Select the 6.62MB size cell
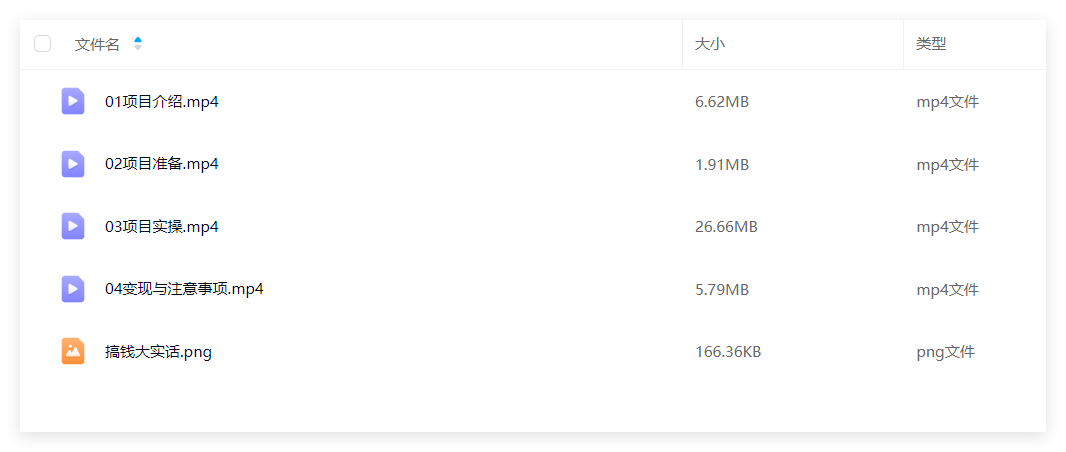 click(x=722, y=102)
